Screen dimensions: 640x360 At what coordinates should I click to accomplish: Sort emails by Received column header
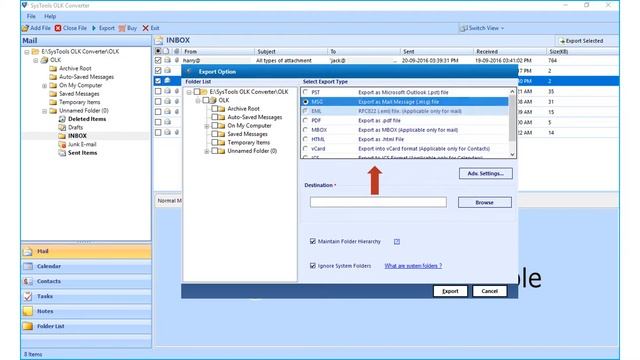click(509, 51)
